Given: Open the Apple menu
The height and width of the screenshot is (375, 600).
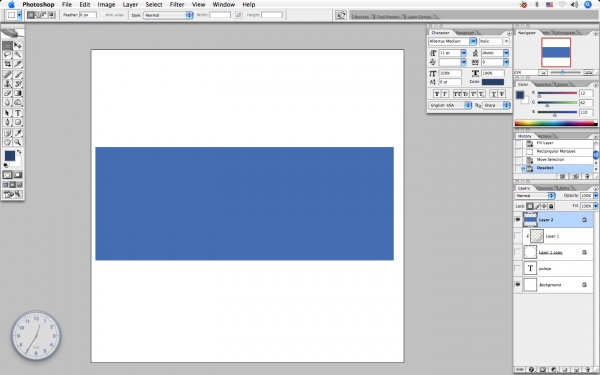Looking at the screenshot, I should [x=11, y=5].
